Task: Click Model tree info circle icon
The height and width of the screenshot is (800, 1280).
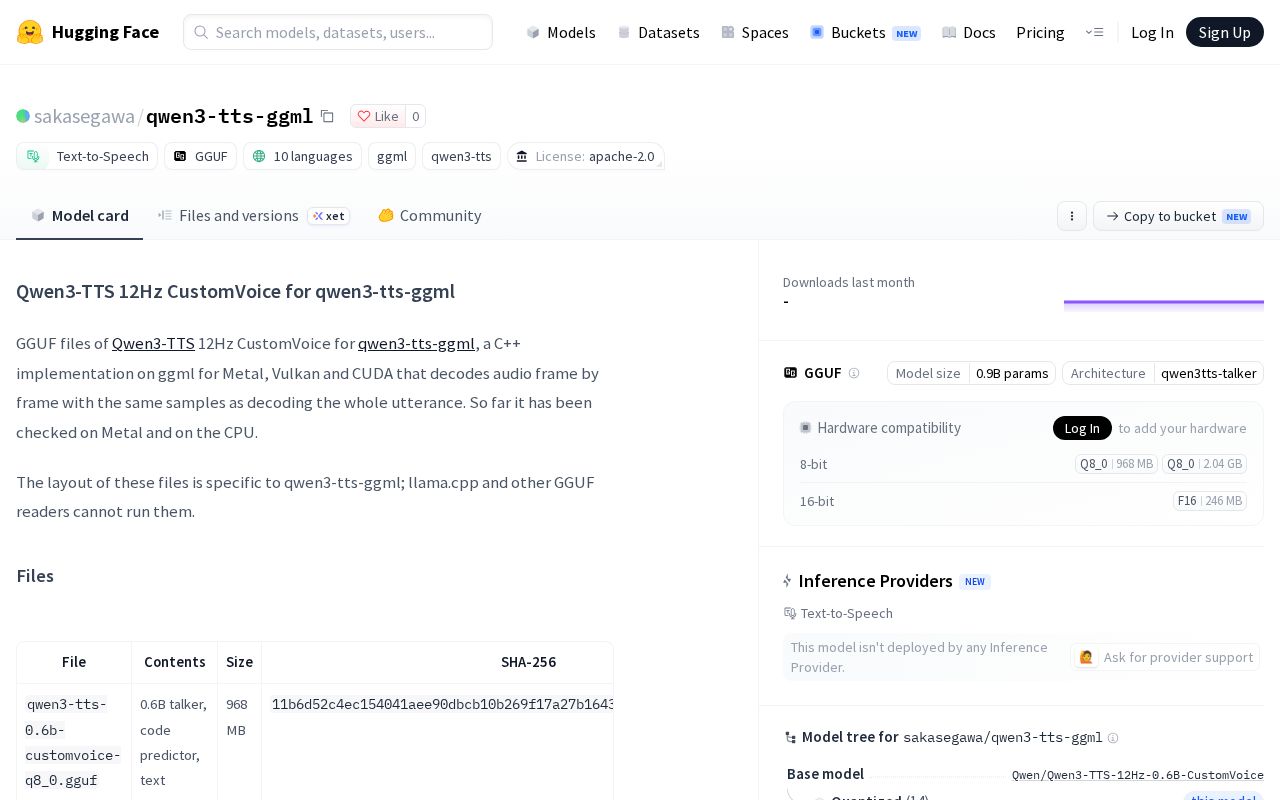Action: 1113,737
